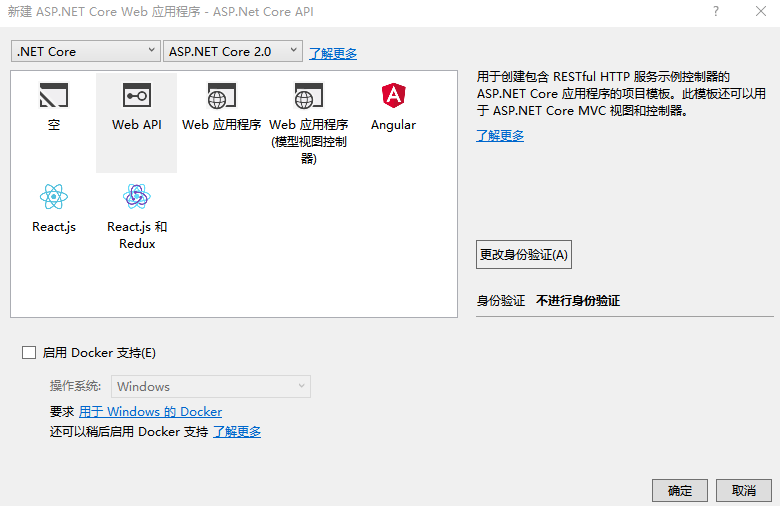Choose Web 应用程序 (模型视图控制器) template icon

[308, 95]
